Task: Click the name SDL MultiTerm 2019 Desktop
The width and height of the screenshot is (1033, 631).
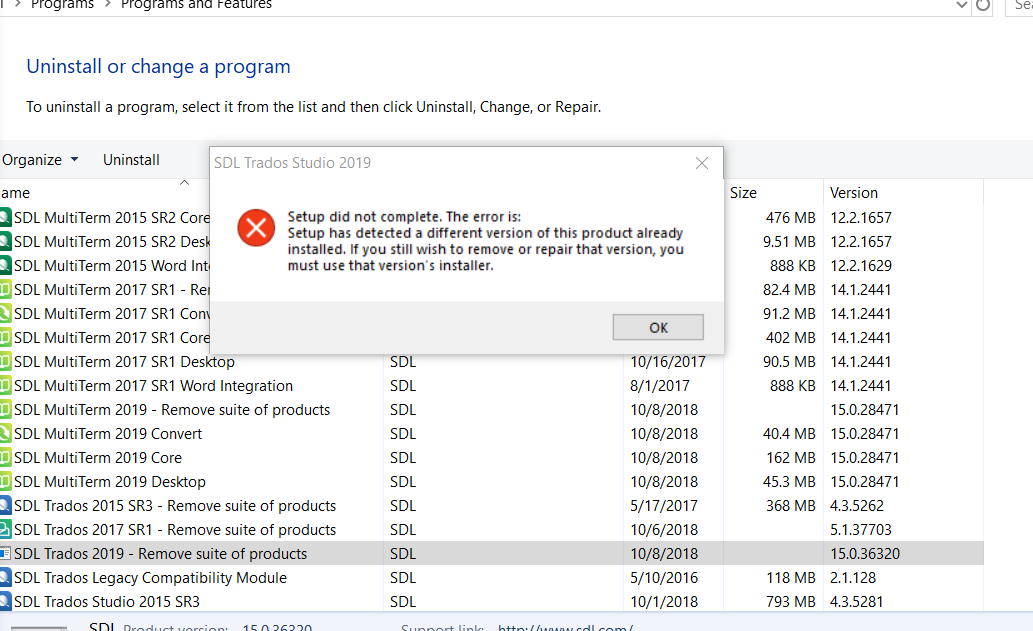Action: point(109,482)
